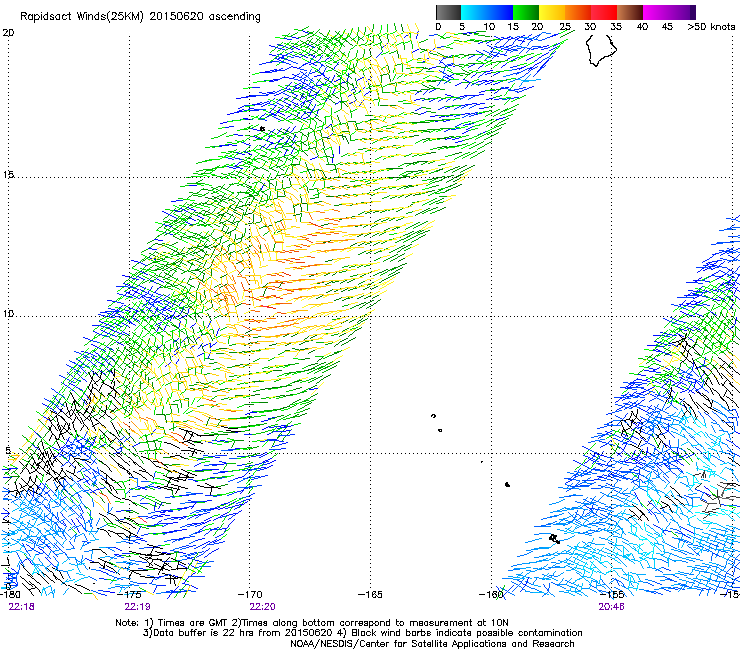Click the '35' label under the color legend
Viewport: 740px width, 650px height.
[616, 26]
